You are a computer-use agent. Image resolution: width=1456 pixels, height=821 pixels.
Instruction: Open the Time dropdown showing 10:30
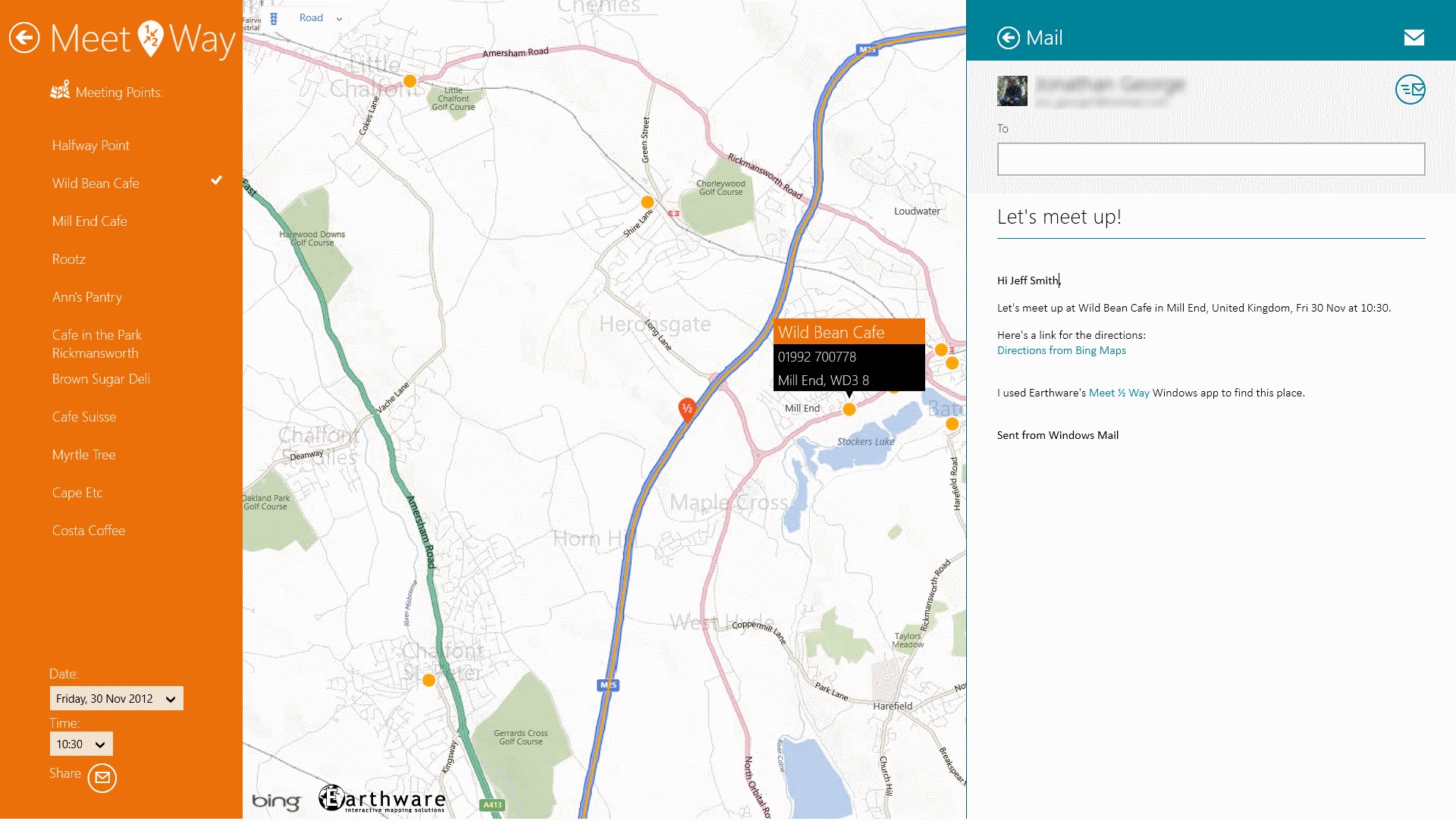[81, 744]
